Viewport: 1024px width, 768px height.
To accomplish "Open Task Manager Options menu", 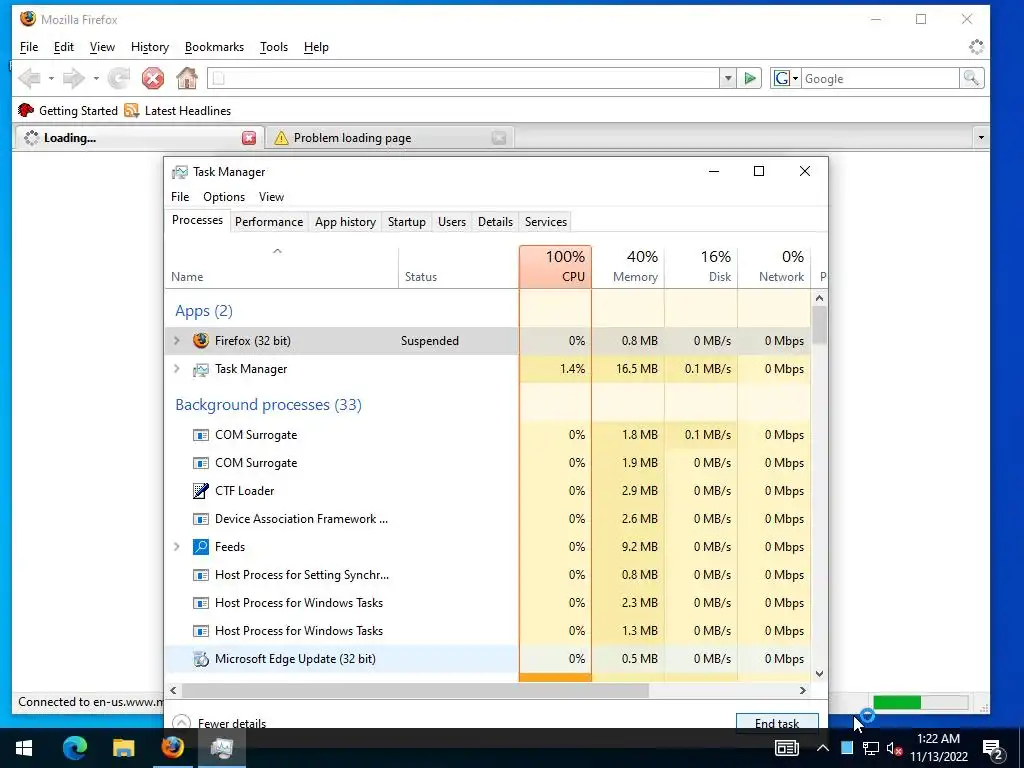I will (x=224, y=197).
